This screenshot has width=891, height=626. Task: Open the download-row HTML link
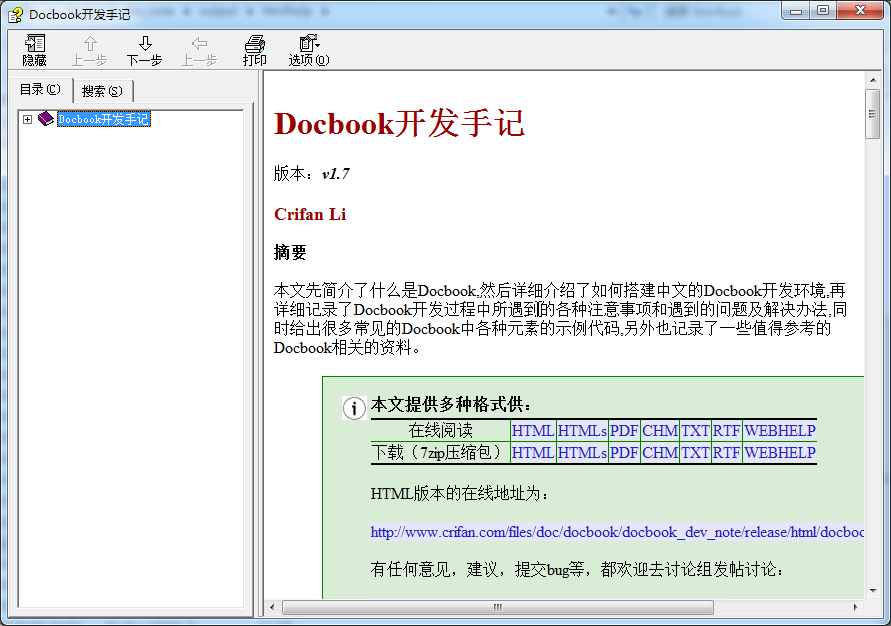point(532,453)
